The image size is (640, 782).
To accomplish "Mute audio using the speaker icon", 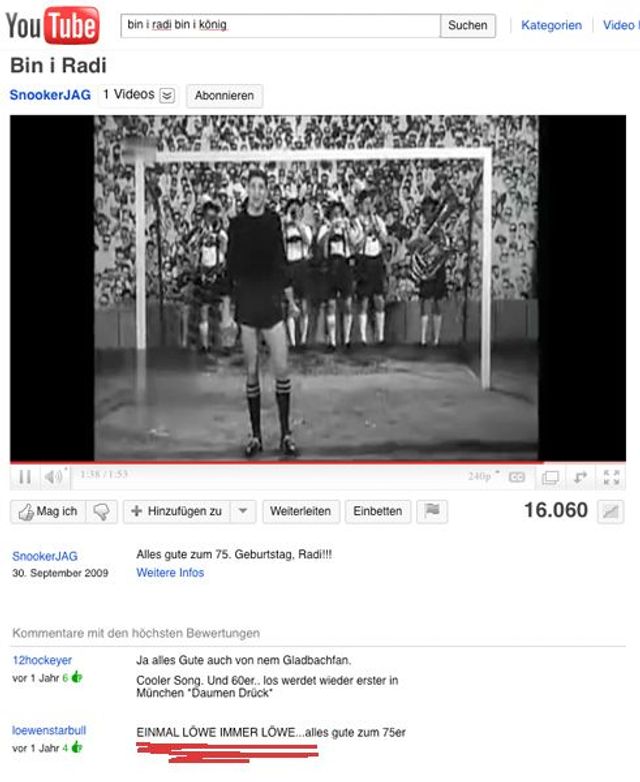I will [x=53, y=477].
